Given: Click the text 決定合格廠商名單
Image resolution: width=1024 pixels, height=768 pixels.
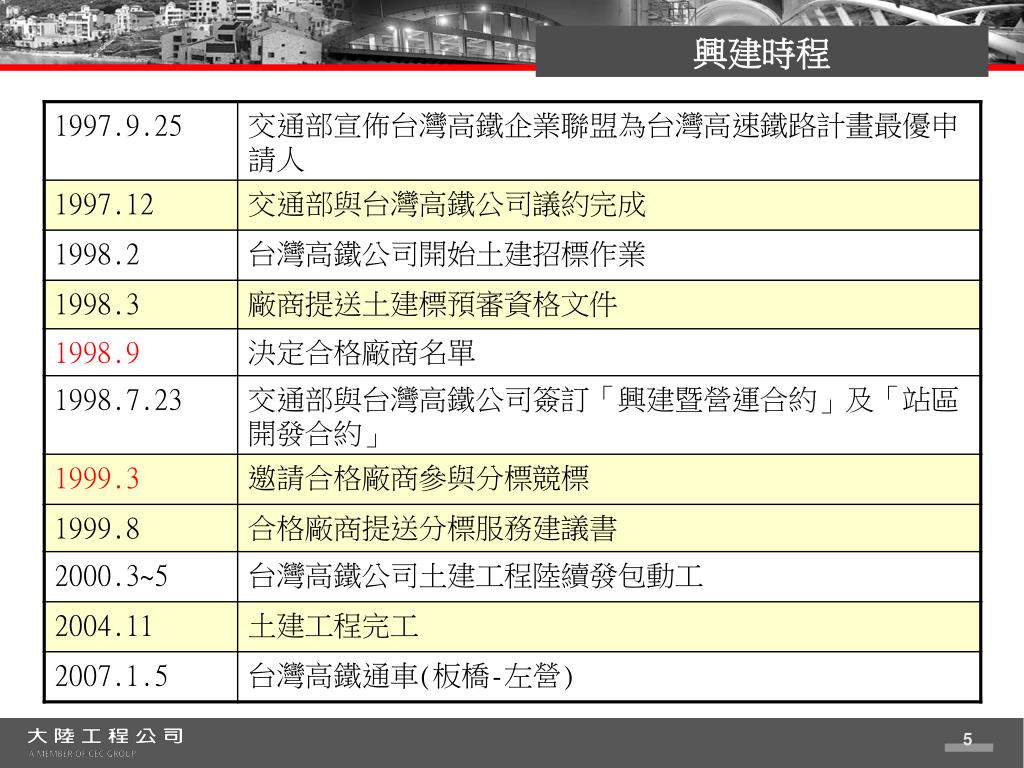Looking at the screenshot, I should (x=361, y=353).
